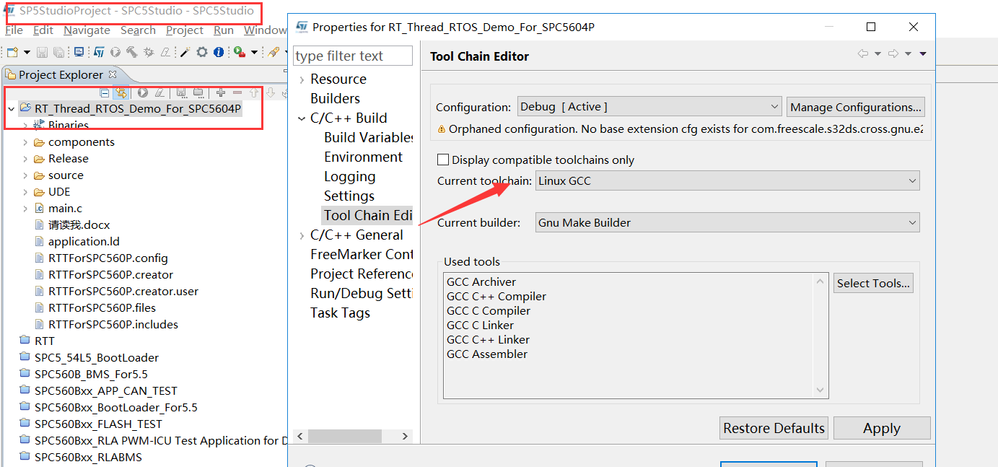Image resolution: width=998 pixels, height=467 pixels.
Task: Open the view menu triangle in dialog header
Action: [923, 54]
